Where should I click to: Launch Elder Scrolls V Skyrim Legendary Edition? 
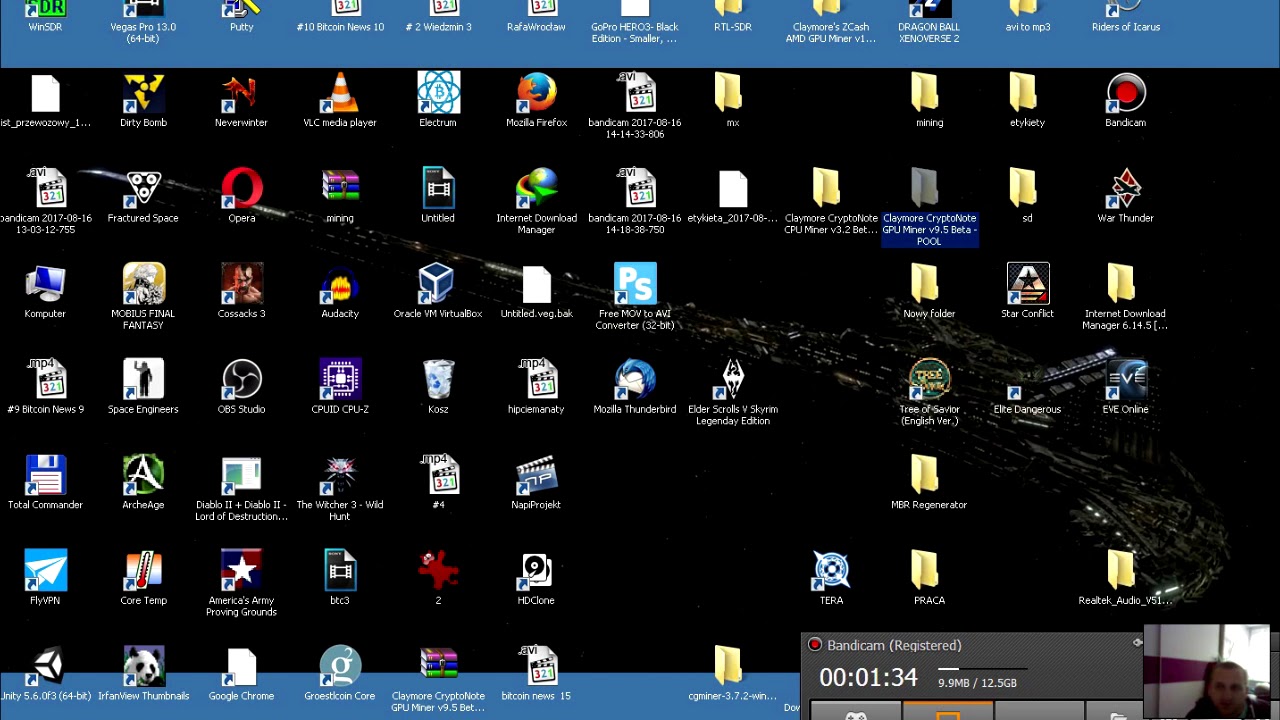733,381
